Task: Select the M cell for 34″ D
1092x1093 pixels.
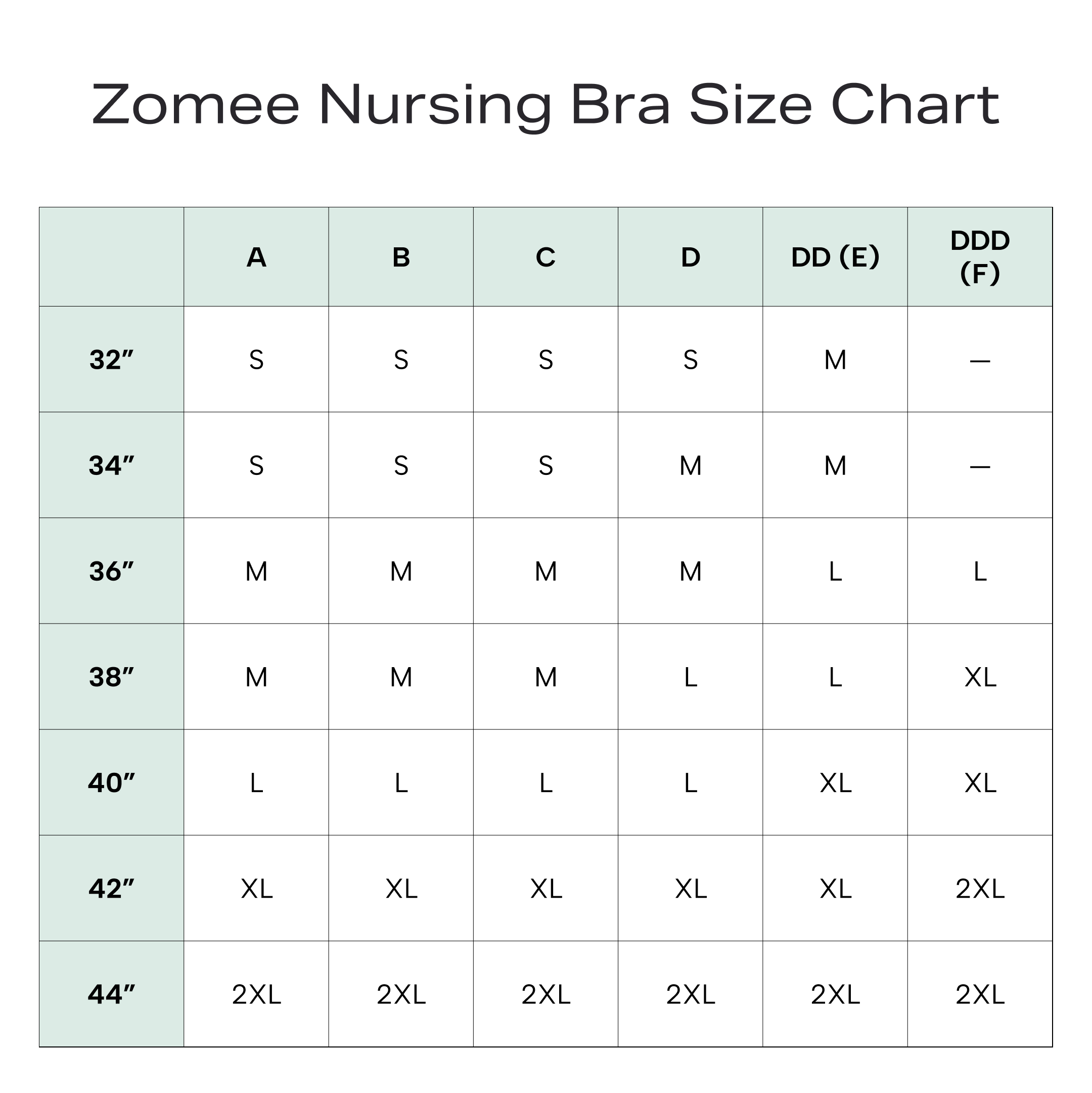Action: pyautogui.click(x=691, y=466)
